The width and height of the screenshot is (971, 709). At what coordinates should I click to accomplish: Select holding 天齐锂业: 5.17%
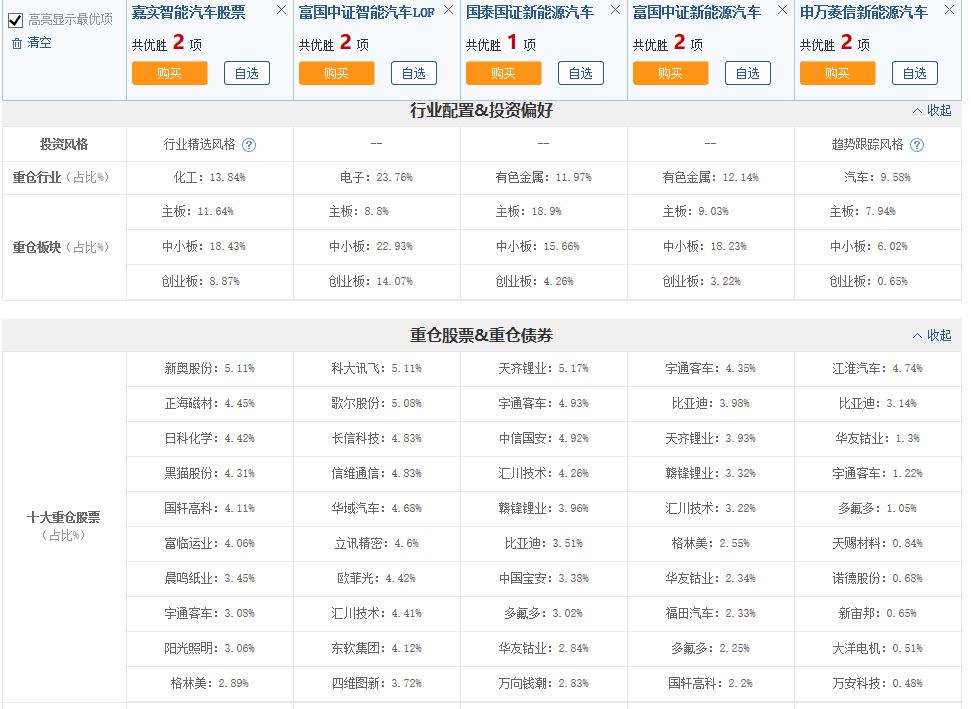pyautogui.click(x=544, y=369)
